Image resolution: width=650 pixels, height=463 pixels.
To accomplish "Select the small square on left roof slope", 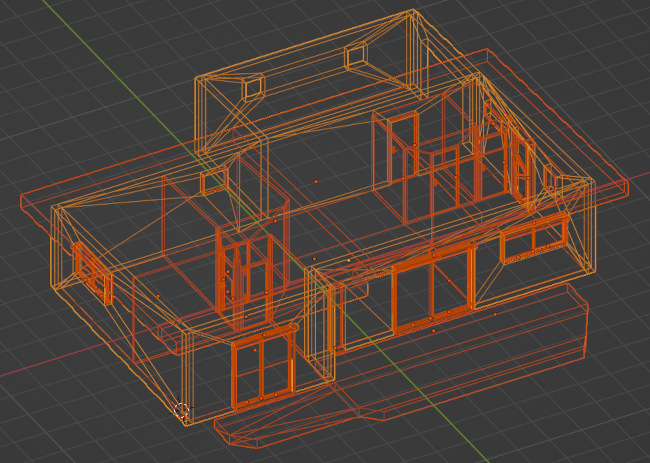I will [x=212, y=182].
